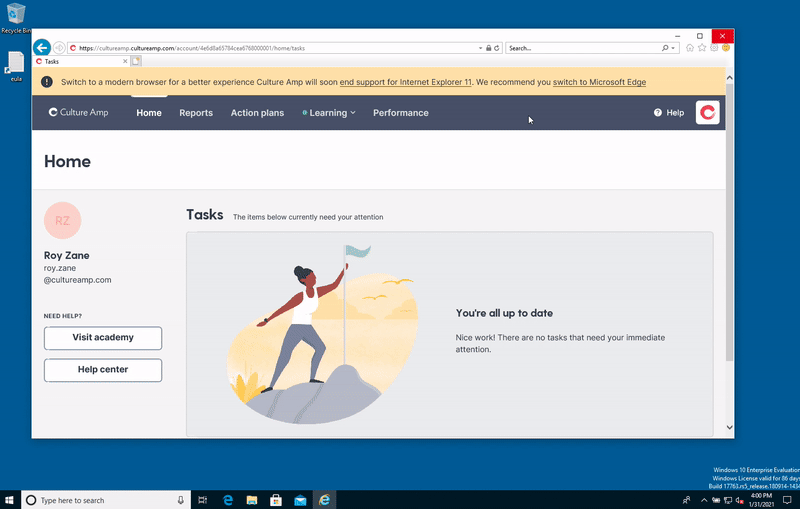Image resolution: width=800 pixels, height=509 pixels.
Task: Click the page scrollbar up arrow
Action: 730,78
